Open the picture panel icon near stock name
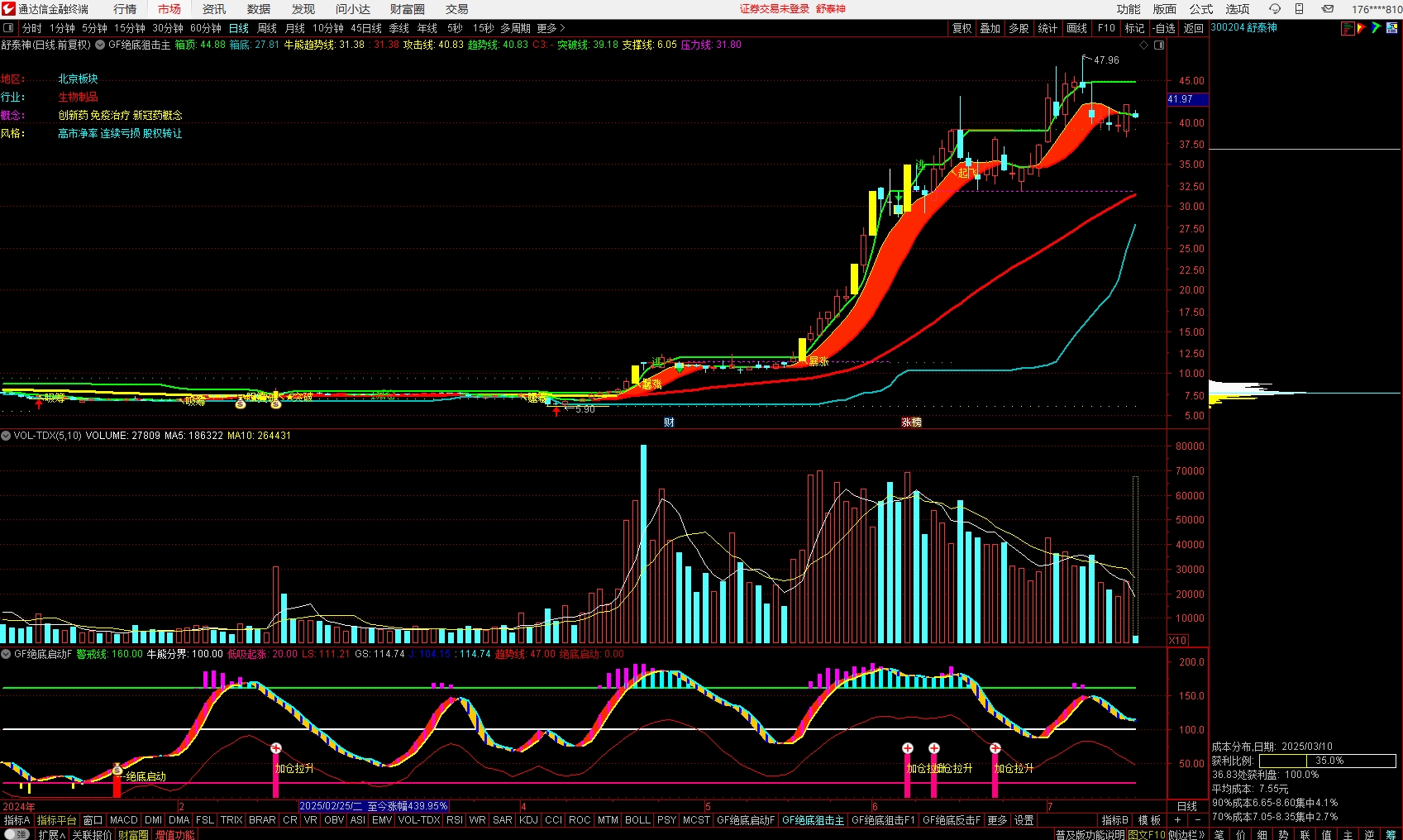This screenshot has width=1403, height=840. [1391, 28]
